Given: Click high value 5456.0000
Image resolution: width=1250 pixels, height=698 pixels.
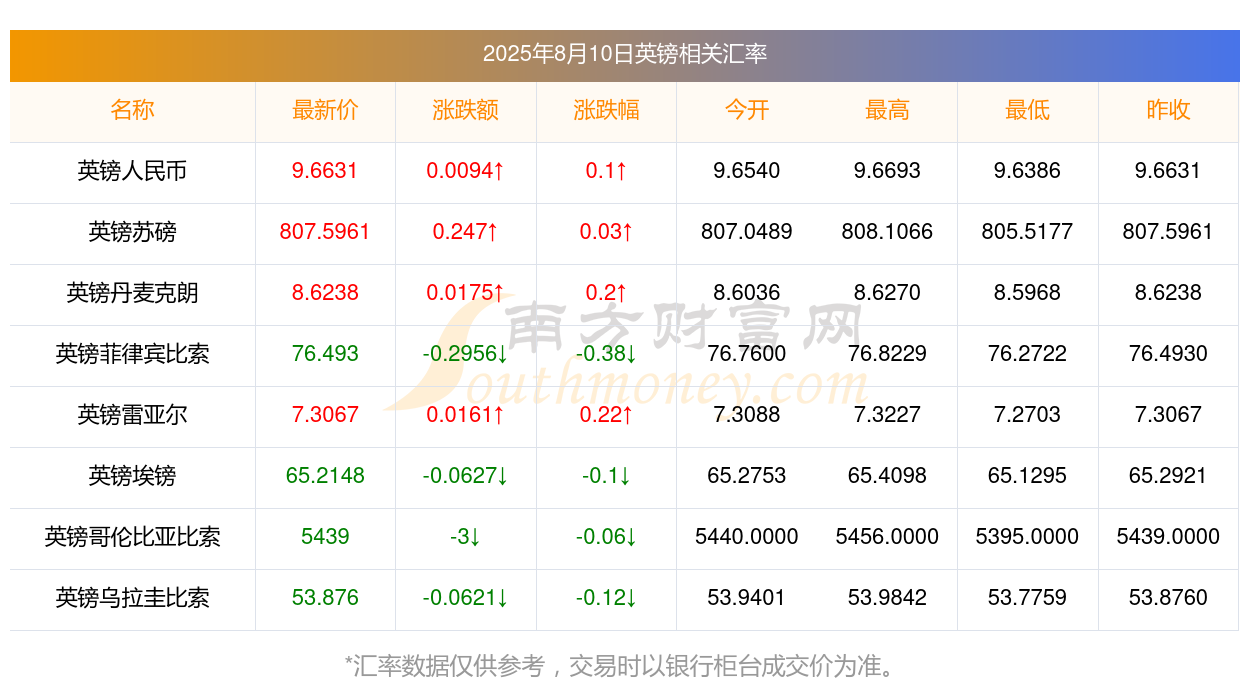Looking at the screenshot, I should tap(887, 537).
